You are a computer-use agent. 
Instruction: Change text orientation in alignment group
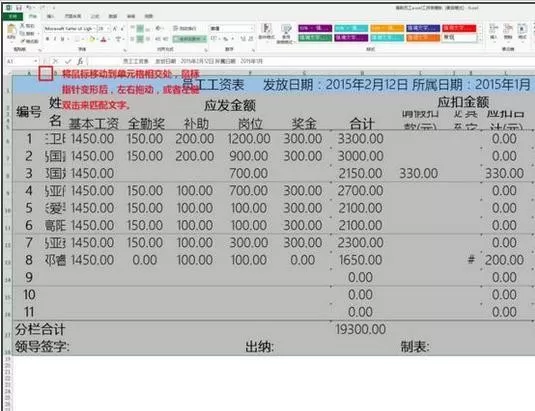159,28
